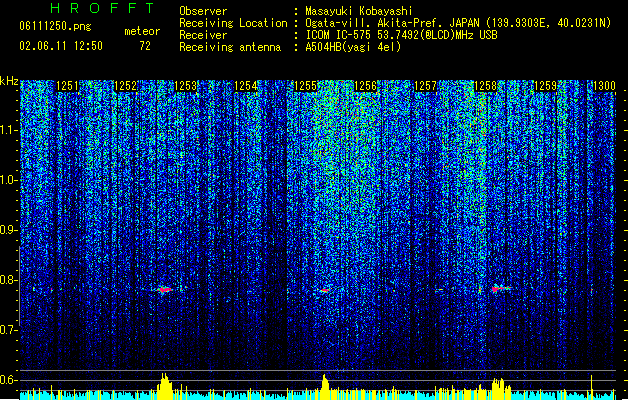Click the red meteor echo near marker 1258

500,288
